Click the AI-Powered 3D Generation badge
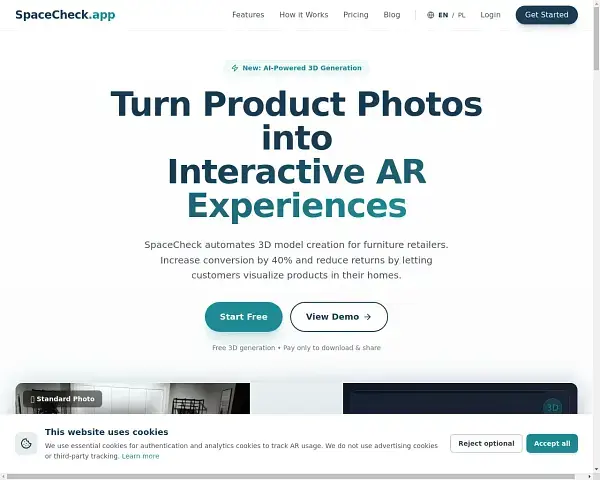This screenshot has width=600, height=480. point(296,68)
